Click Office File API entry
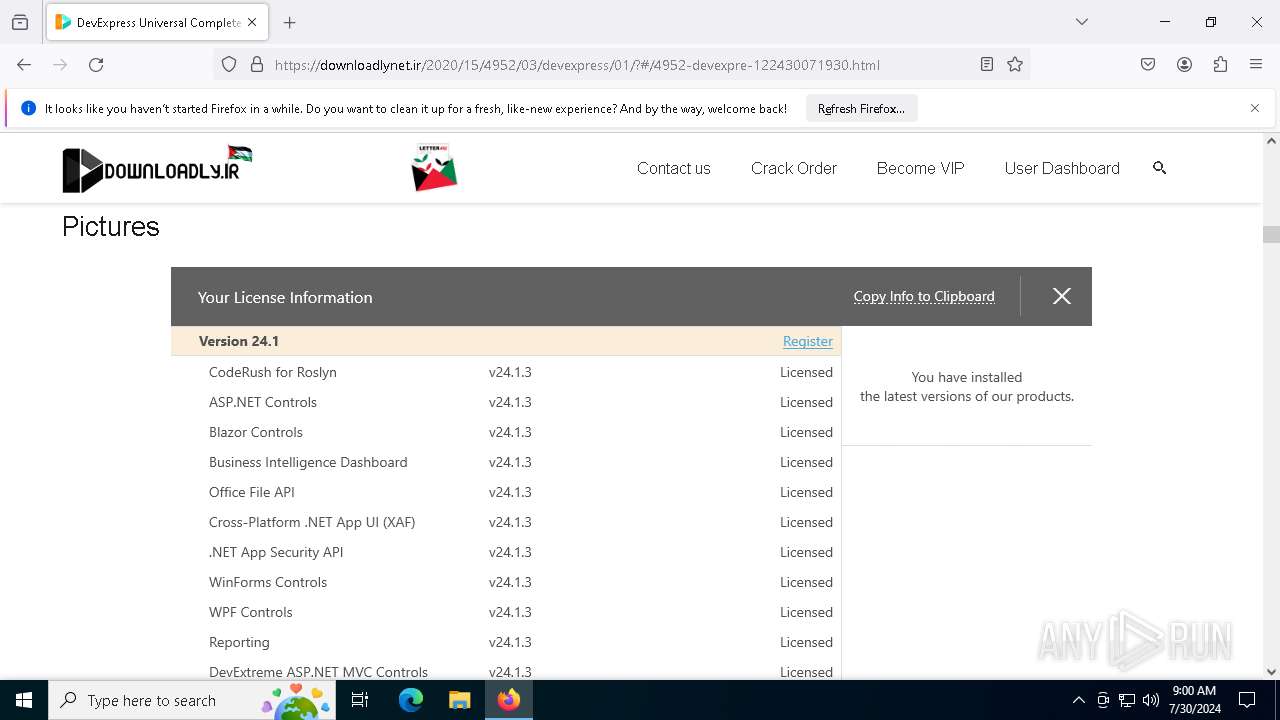The width and height of the screenshot is (1280, 720). pos(252,492)
